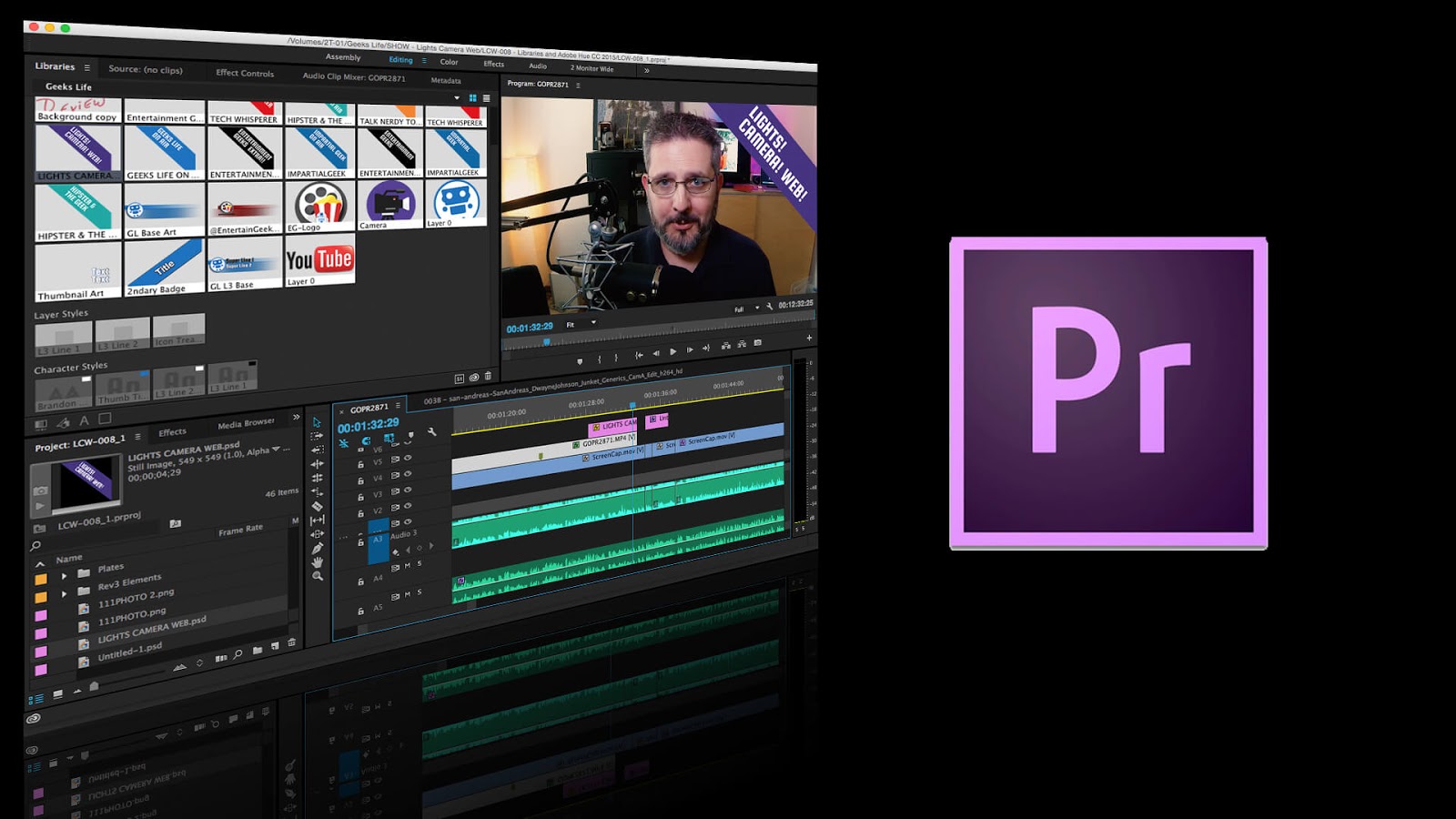
Task: Open the Media Browser tab
Action: point(246,423)
